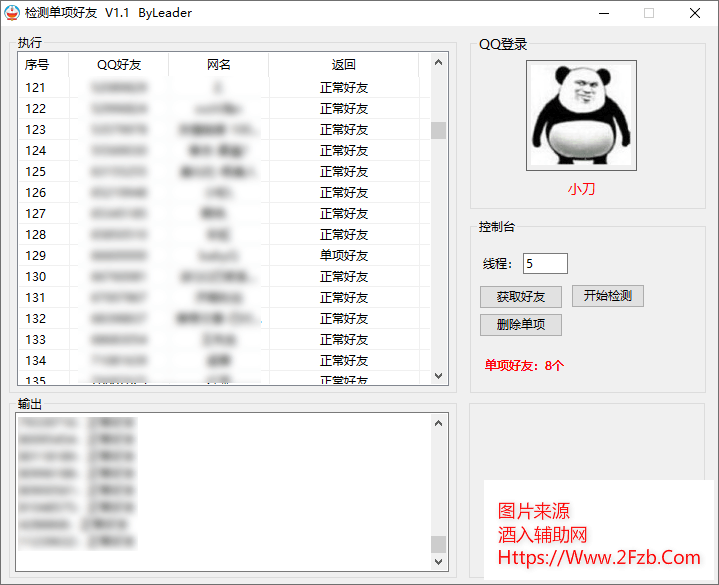Select row number 134
This screenshot has height=585, width=719.
coord(224,361)
